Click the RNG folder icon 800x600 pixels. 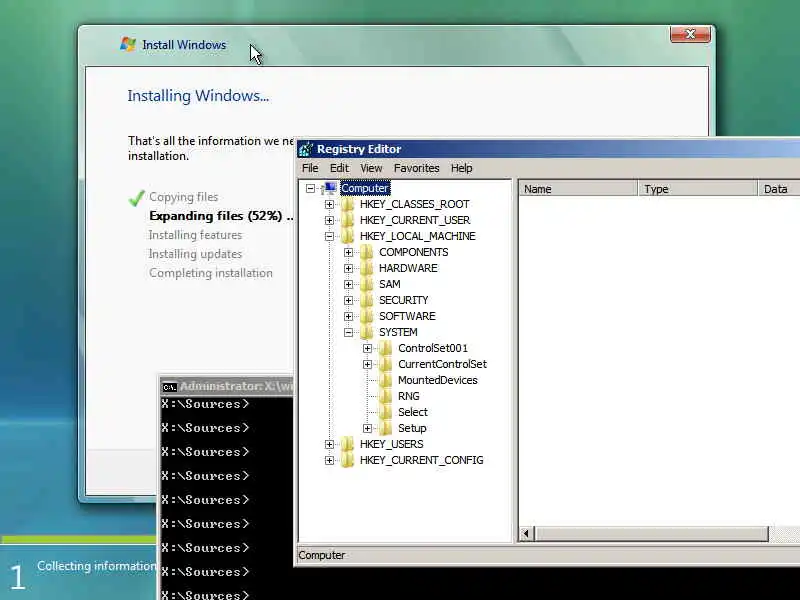(386, 396)
